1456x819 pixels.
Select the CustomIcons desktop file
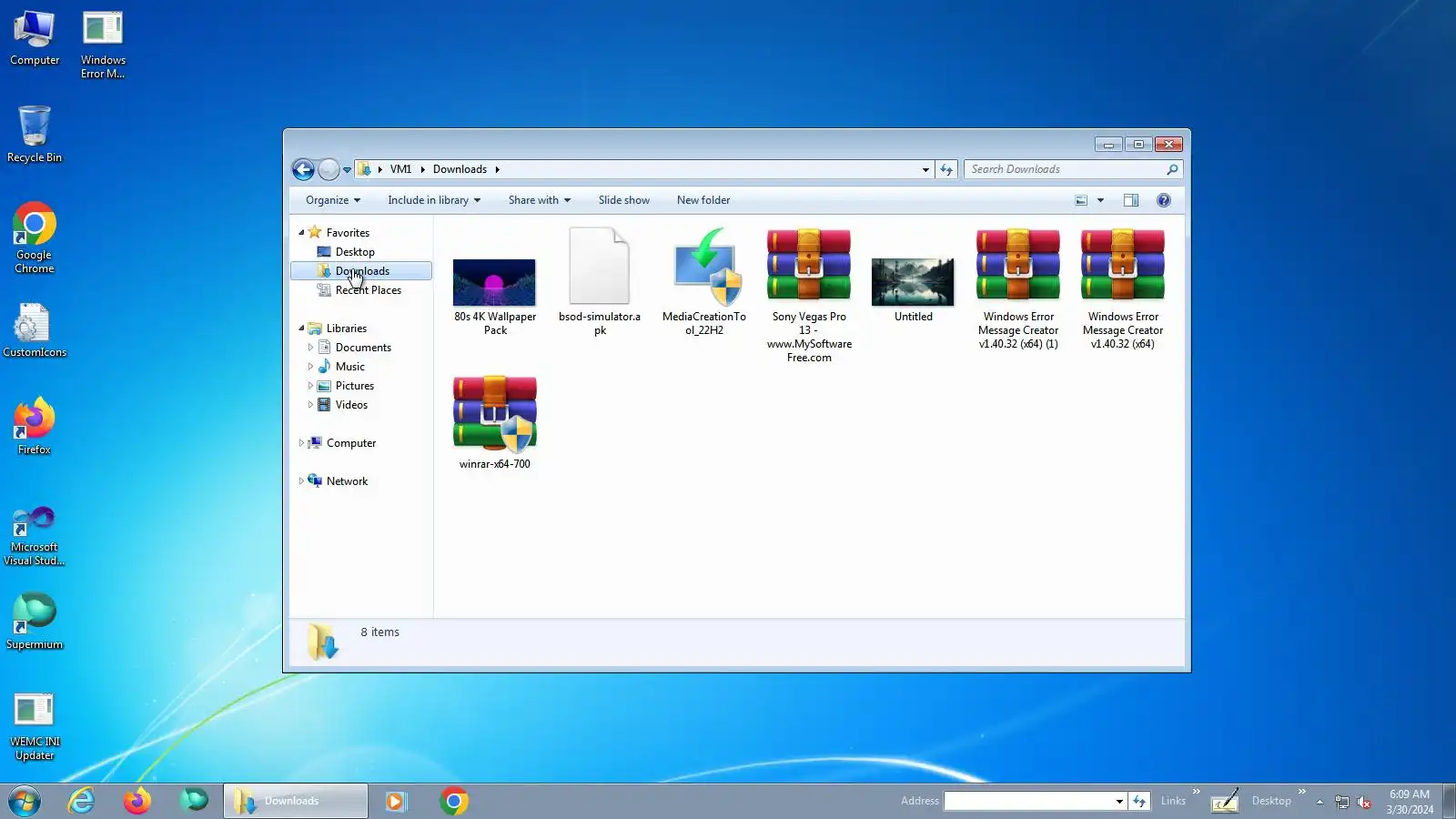click(35, 329)
